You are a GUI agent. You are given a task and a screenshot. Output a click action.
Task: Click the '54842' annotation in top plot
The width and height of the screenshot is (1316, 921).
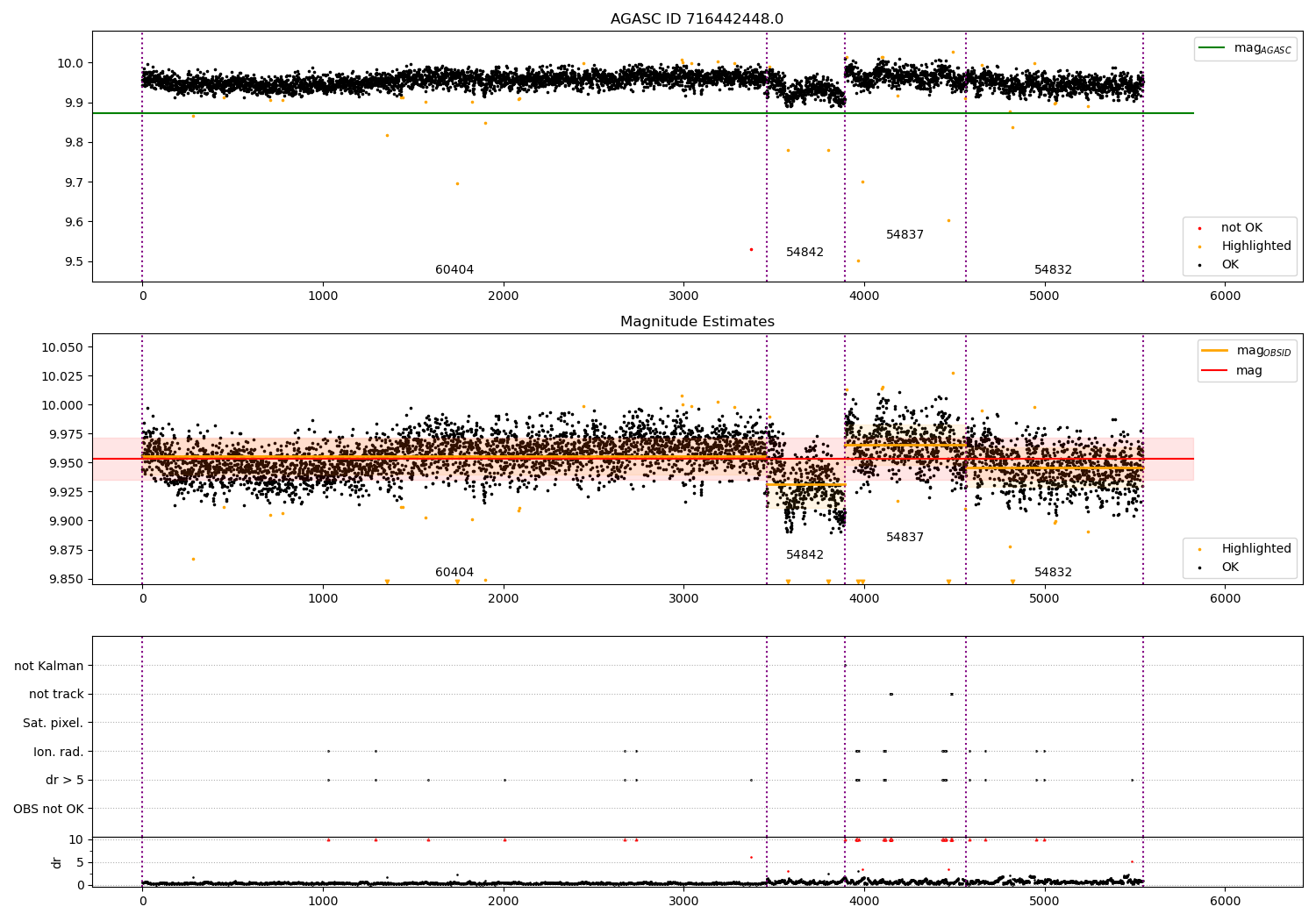tap(805, 253)
